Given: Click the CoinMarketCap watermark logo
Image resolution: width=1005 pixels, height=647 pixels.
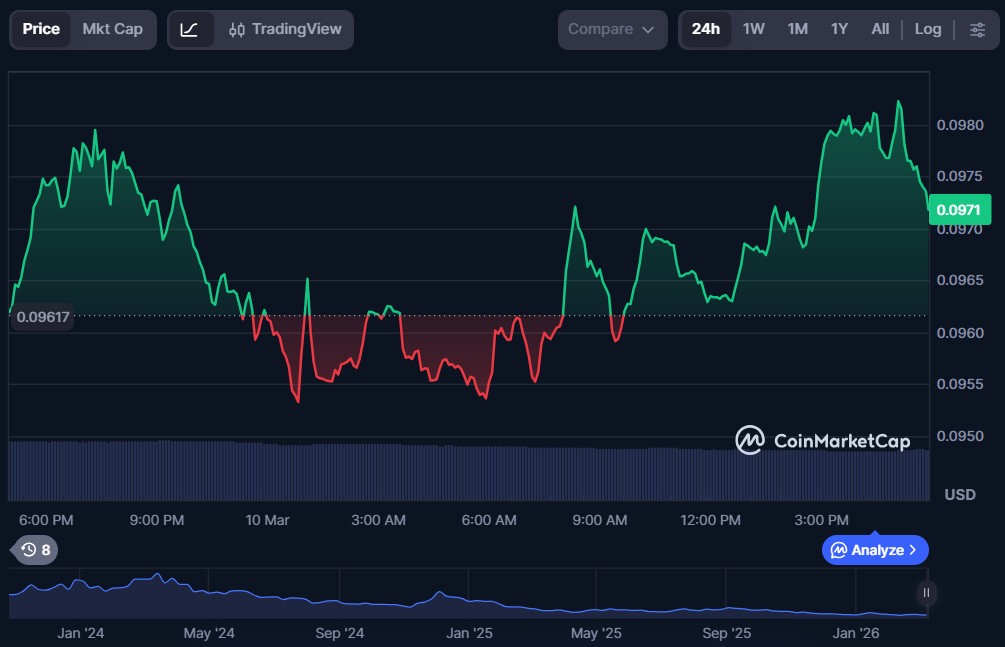Looking at the screenshot, I should [822, 440].
